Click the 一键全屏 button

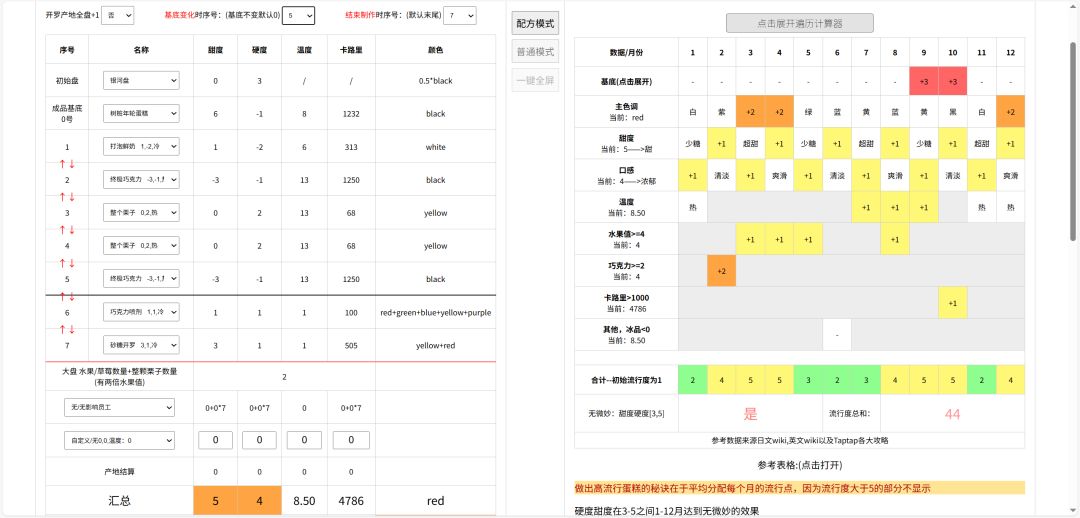coord(535,80)
